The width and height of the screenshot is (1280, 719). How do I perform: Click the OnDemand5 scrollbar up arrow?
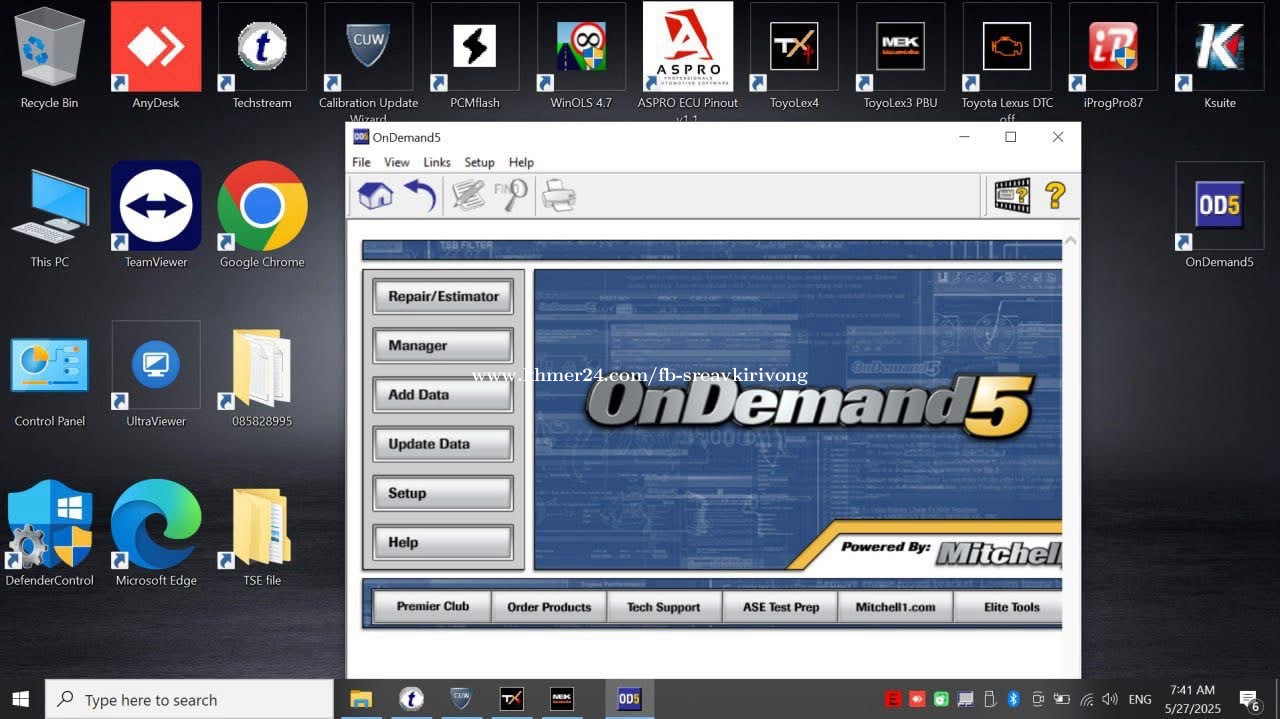(1071, 241)
